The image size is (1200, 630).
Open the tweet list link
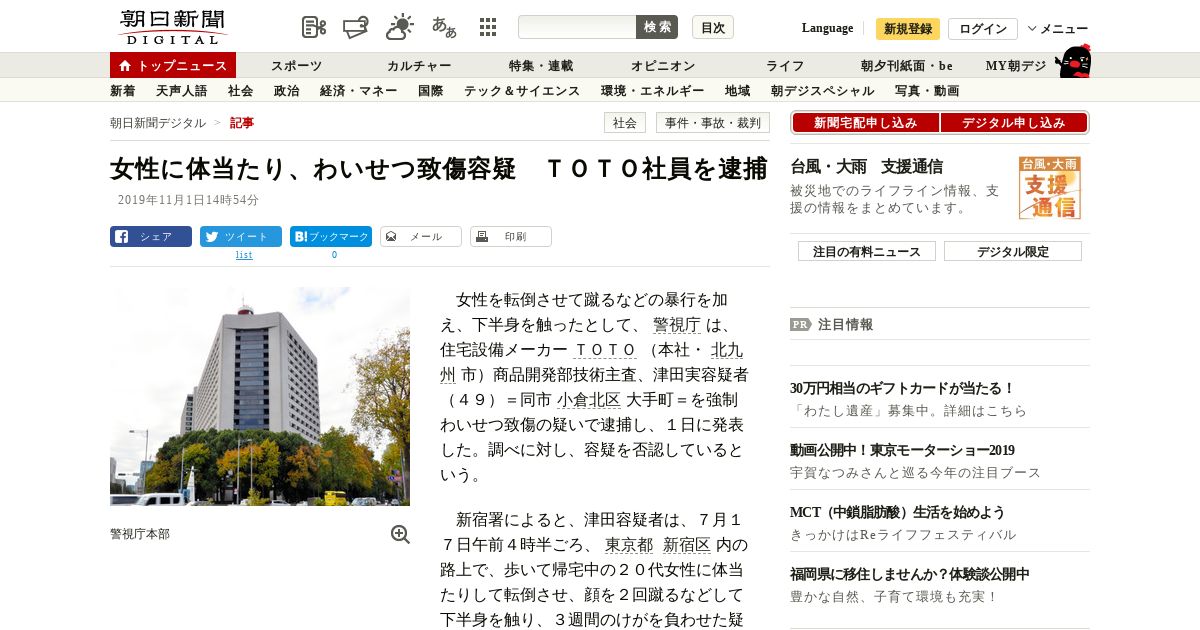coord(244,255)
